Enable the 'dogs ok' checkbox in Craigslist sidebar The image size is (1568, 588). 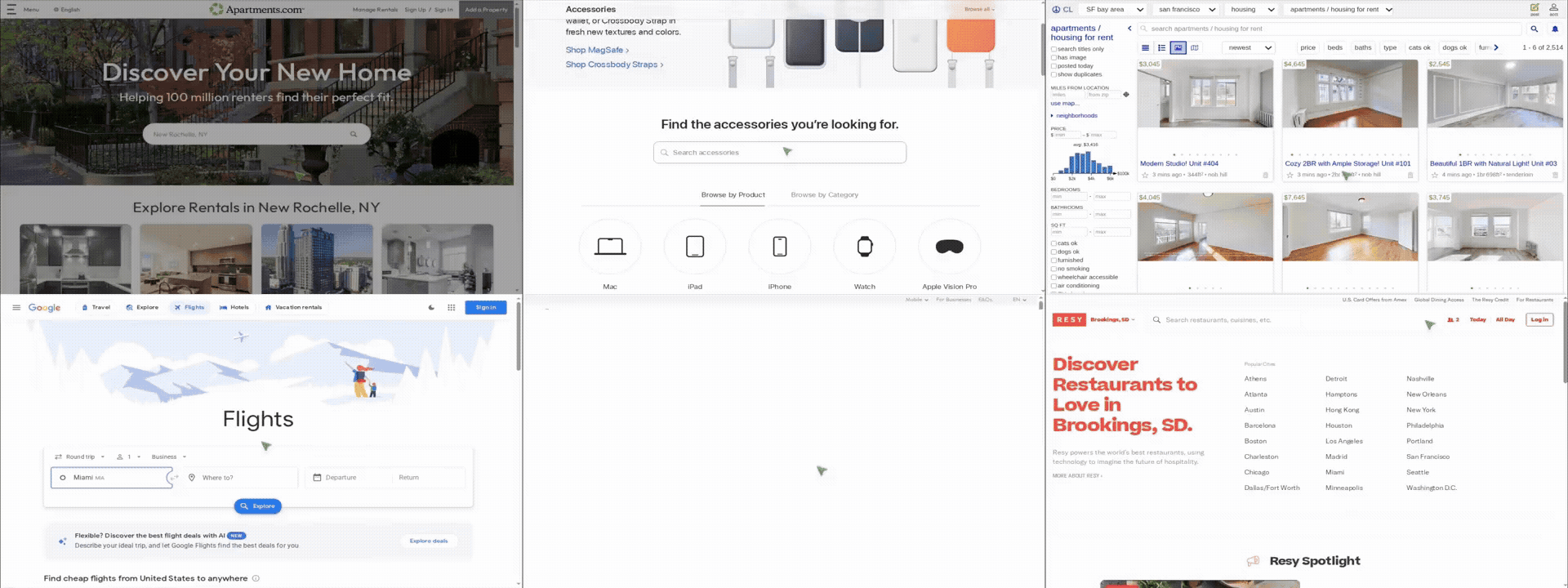click(1053, 252)
